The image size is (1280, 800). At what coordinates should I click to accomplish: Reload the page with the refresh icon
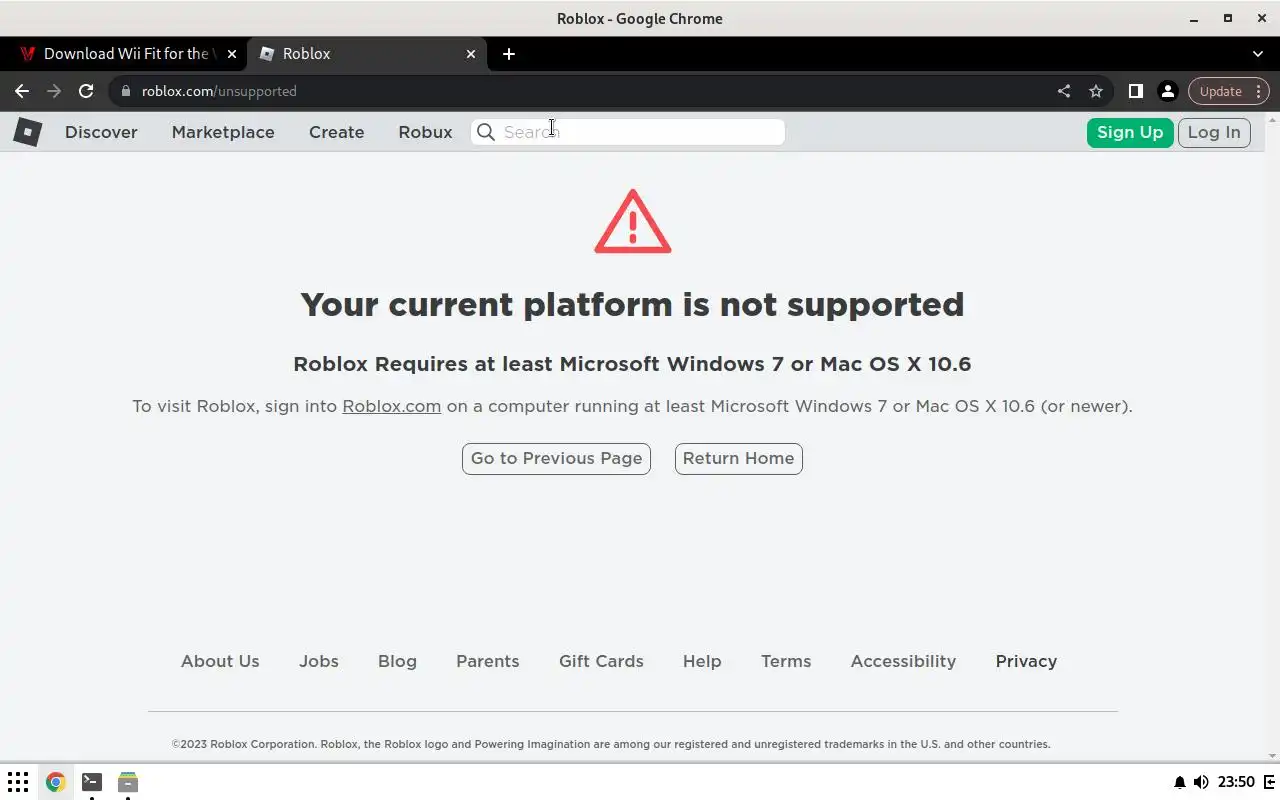point(86,91)
